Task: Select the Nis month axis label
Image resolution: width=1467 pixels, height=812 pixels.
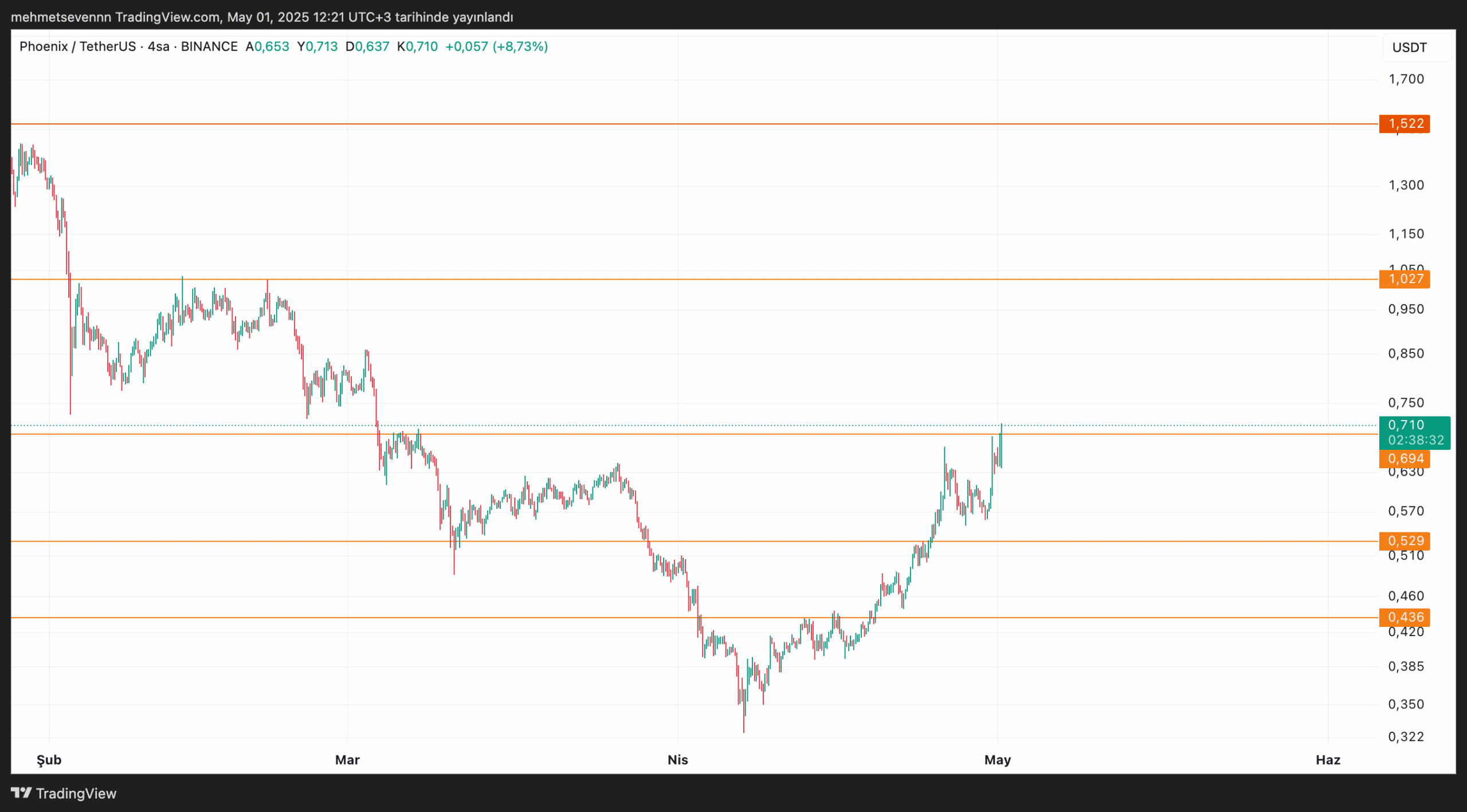Action: (x=677, y=760)
